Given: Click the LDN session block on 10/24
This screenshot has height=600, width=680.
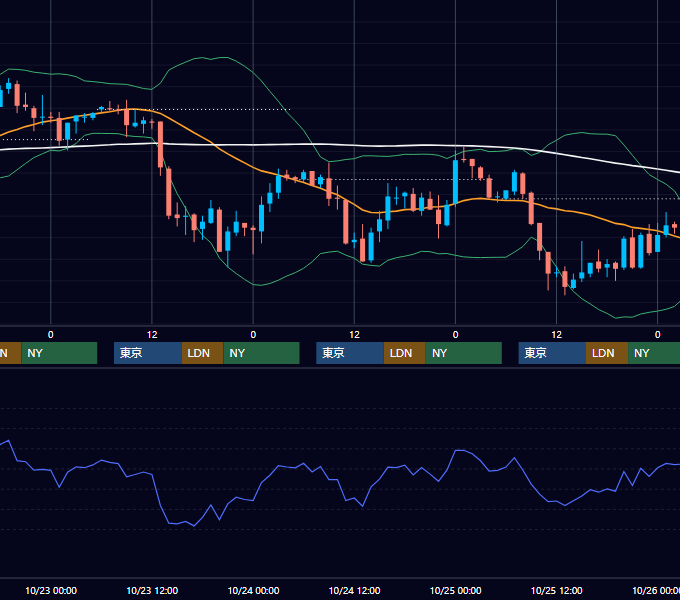Looking at the screenshot, I should click(405, 353).
